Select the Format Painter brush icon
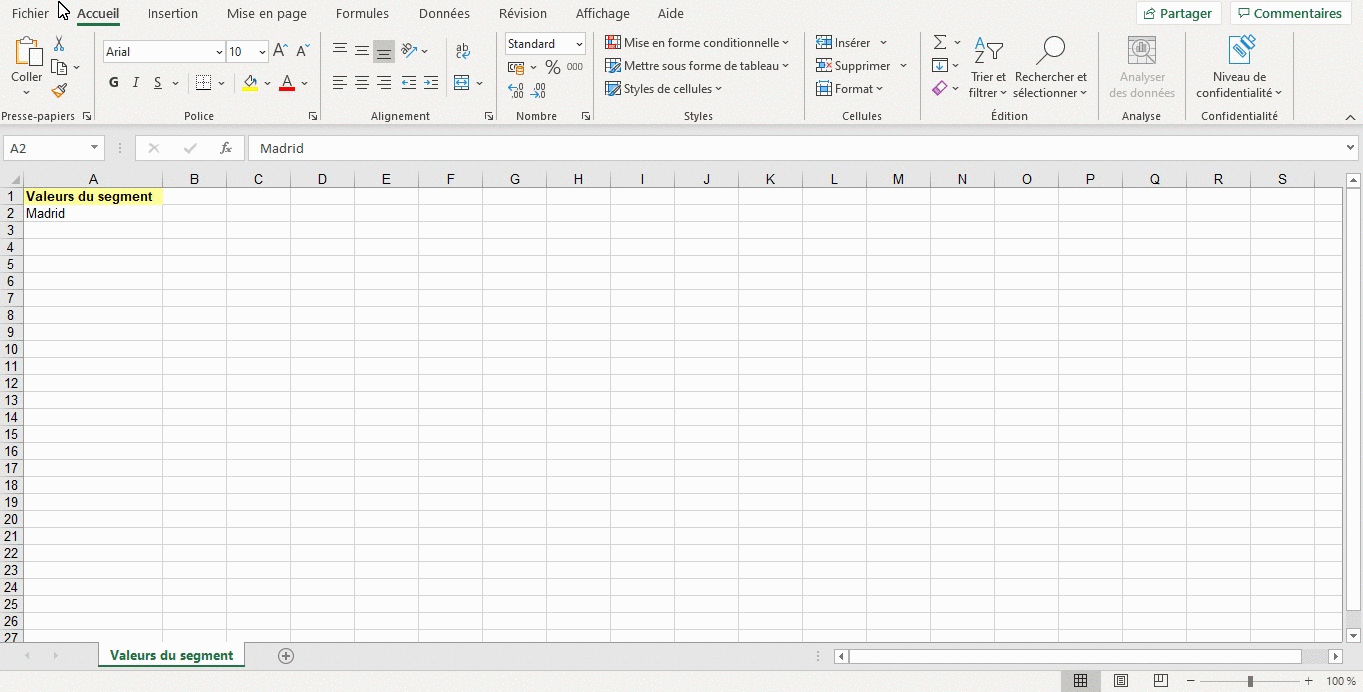This screenshot has height=692, width=1363. coord(59,91)
